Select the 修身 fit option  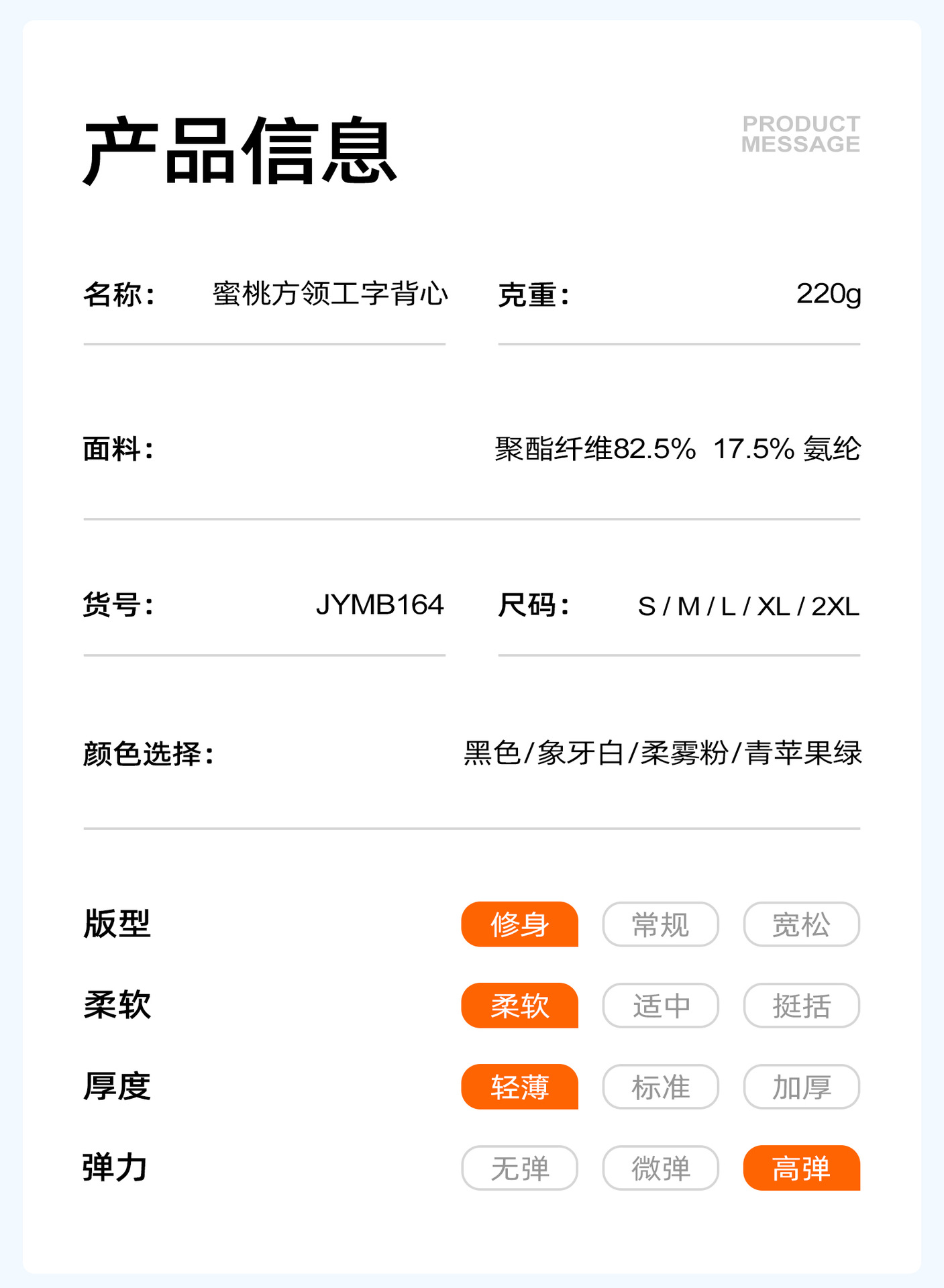point(519,924)
